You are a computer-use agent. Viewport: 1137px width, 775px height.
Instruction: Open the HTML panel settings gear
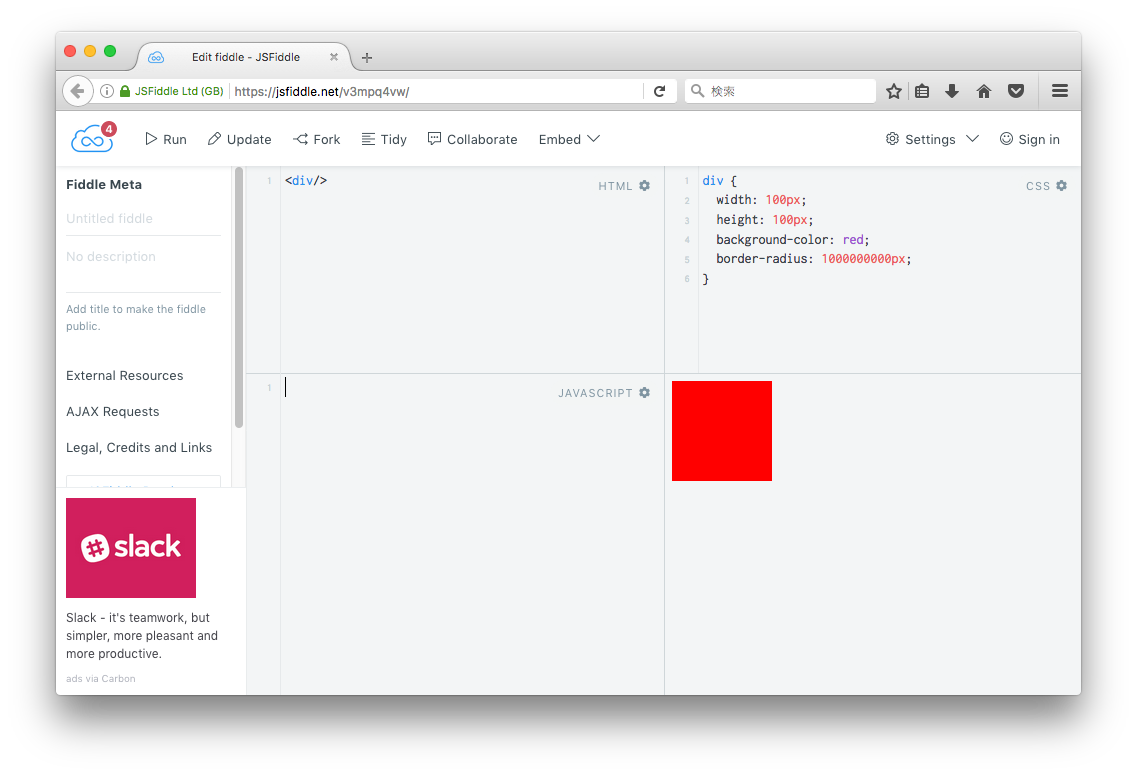click(644, 185)
